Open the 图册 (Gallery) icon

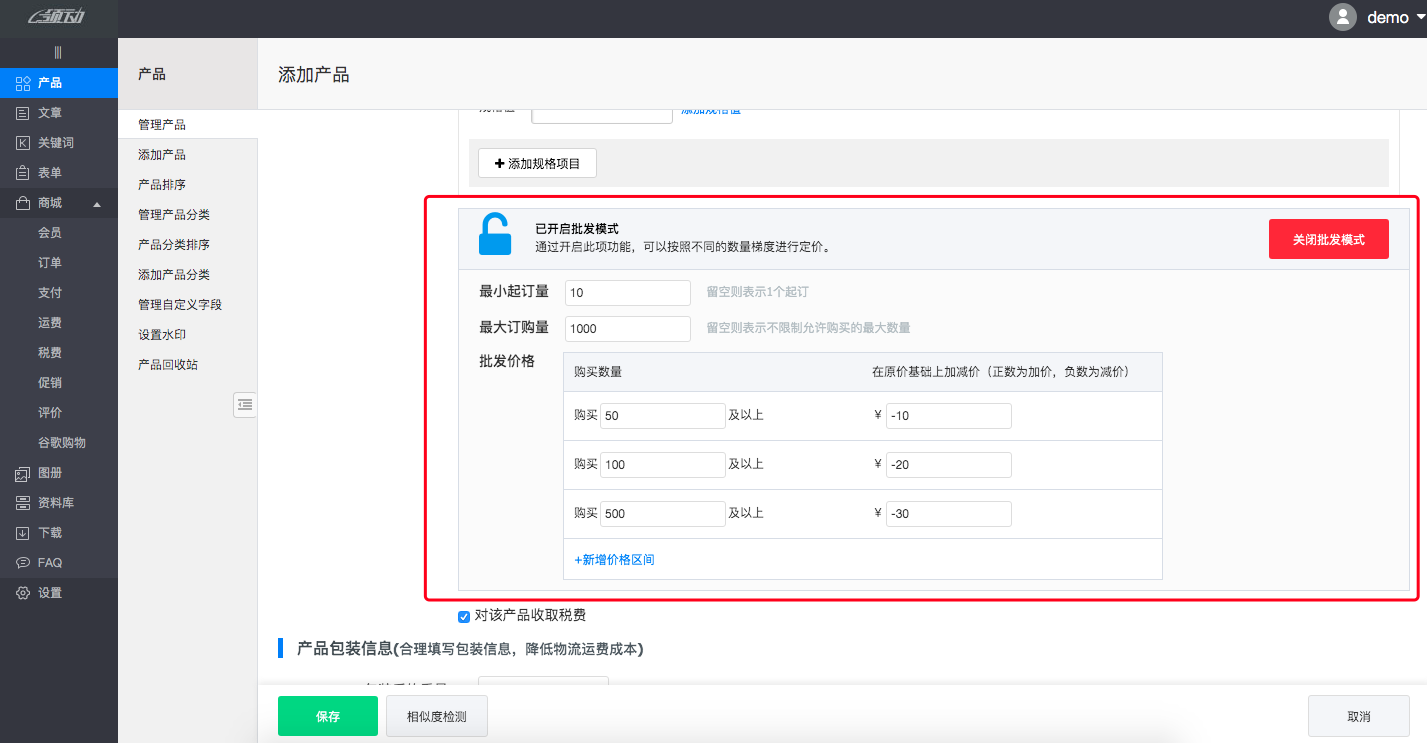[x=23, y=472]
